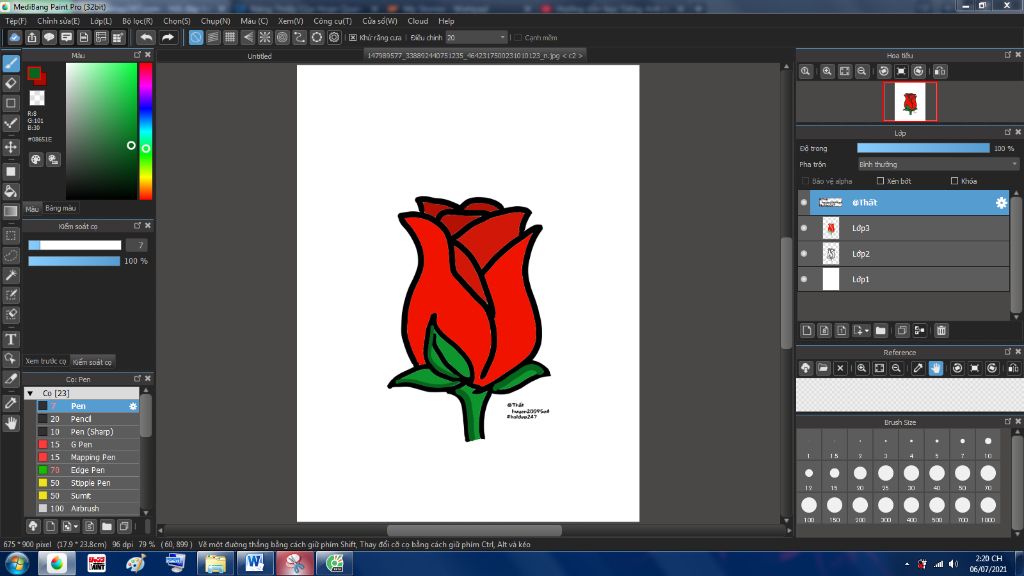Adjust the Độ trong opacity slider

(x=923, y=148)
